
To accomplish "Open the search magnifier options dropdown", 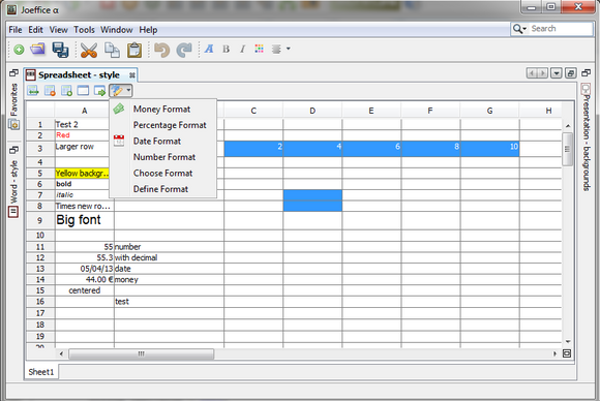I will [520, 29].
